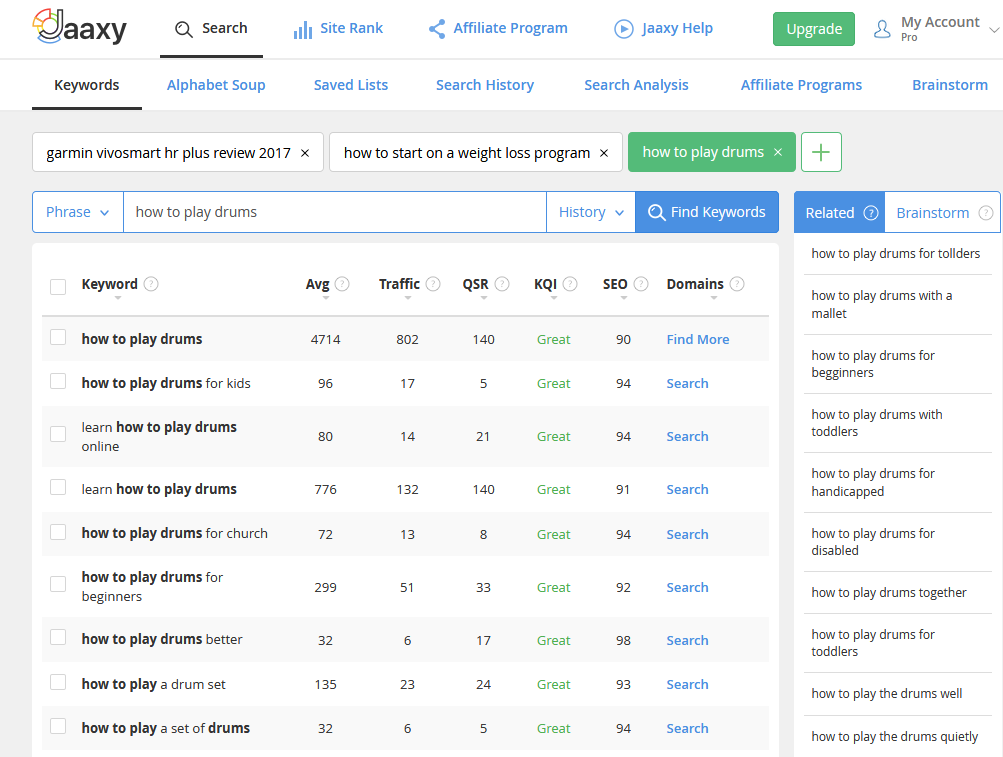Screen dimensions: 1003x757
Task: Open the History dropdown
Action: (x=591, y=212)
